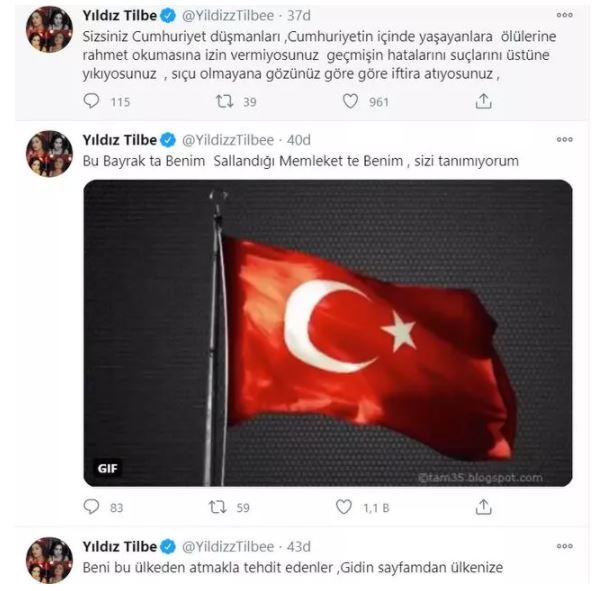Open more options on the 40d tweet

565,140
